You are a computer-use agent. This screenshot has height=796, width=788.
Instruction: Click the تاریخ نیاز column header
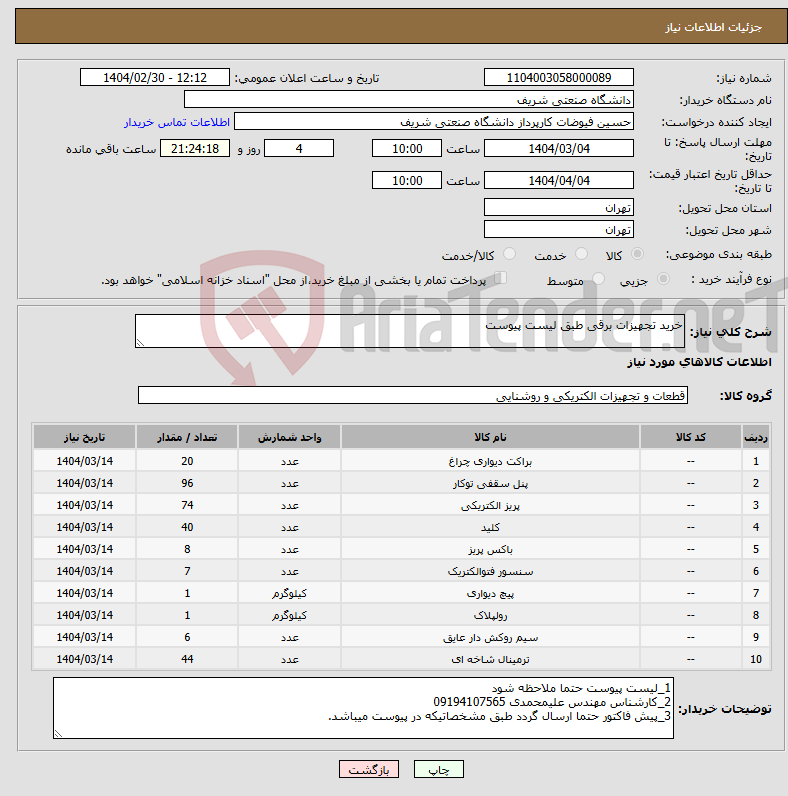coord(84,437)
